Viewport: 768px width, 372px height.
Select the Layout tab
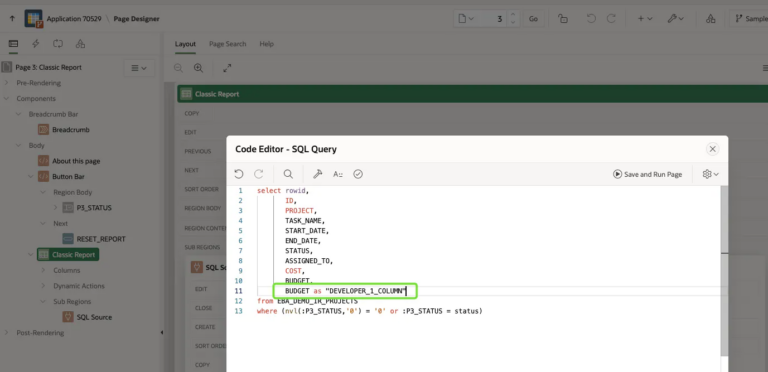pyautogui.click(x=185, y=44)
